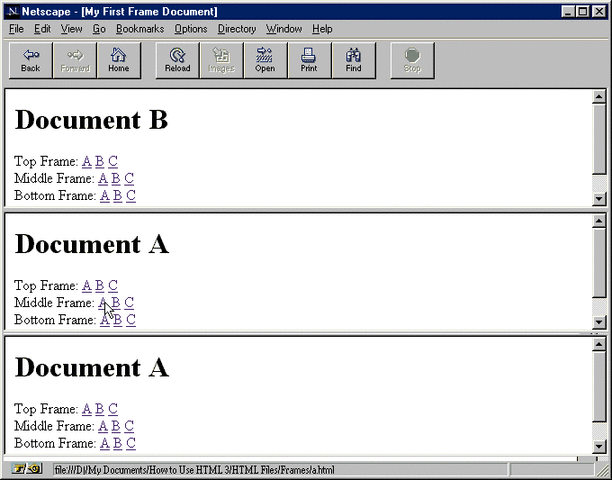Open the Help menu
The height and width of the screenshot is (480, 612).
pos(322,29)
